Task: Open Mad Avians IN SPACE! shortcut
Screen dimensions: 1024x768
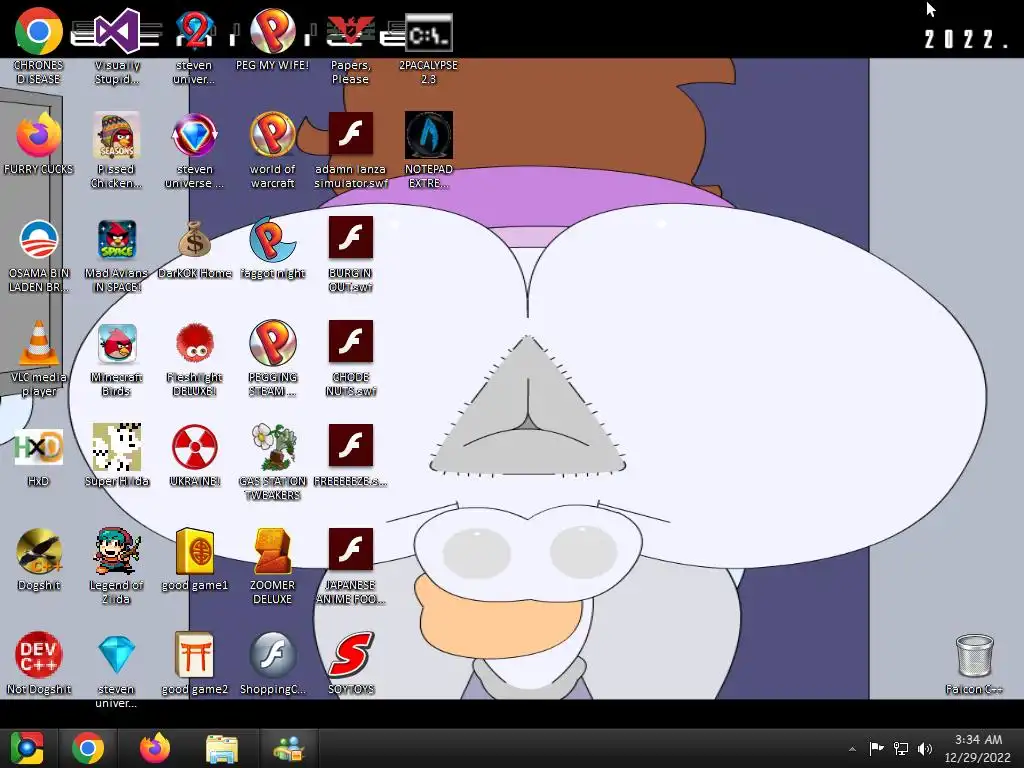Action: point(116,240)
